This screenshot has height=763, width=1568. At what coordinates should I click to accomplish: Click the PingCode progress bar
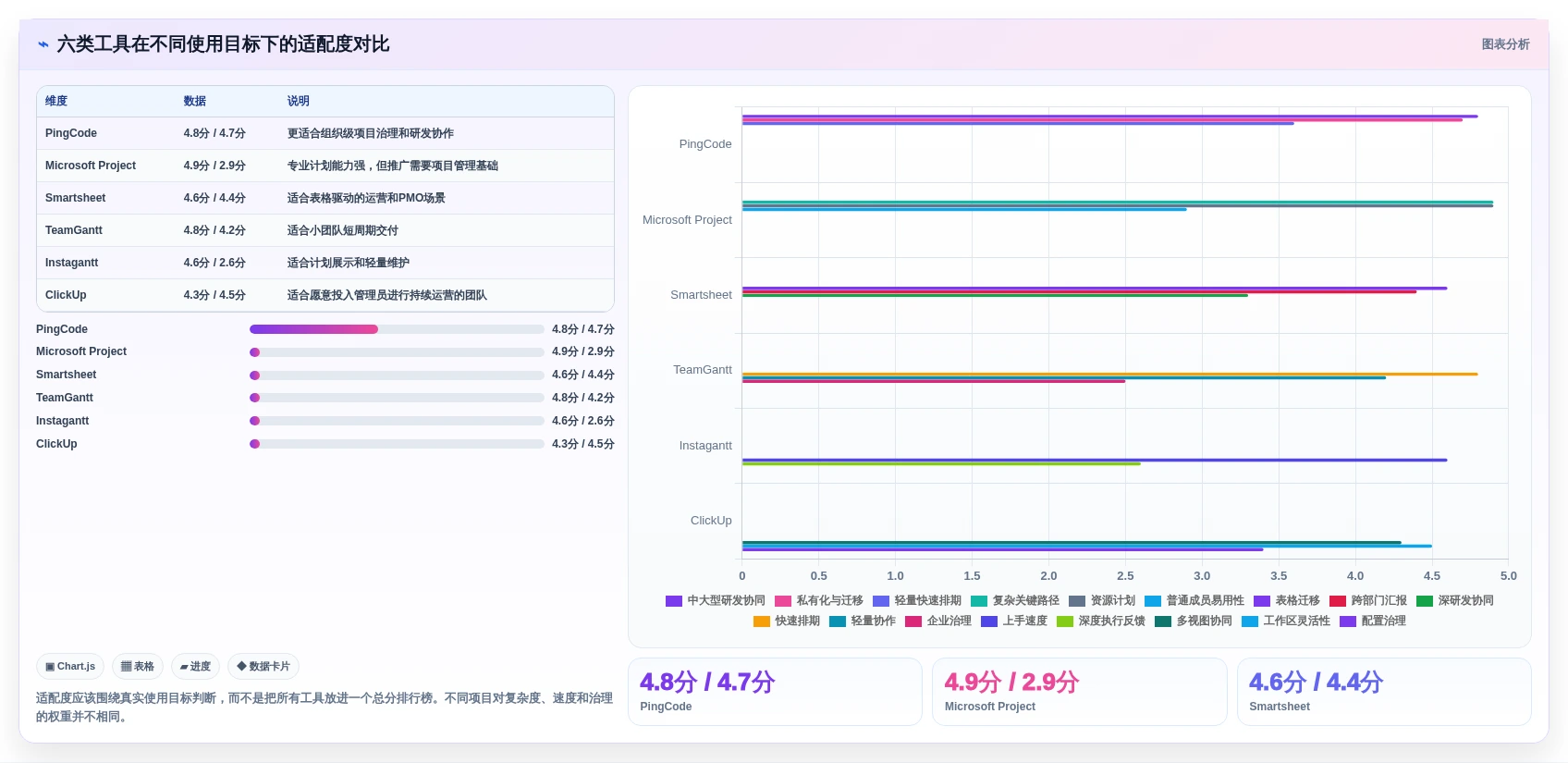click(x=397, y=329)
